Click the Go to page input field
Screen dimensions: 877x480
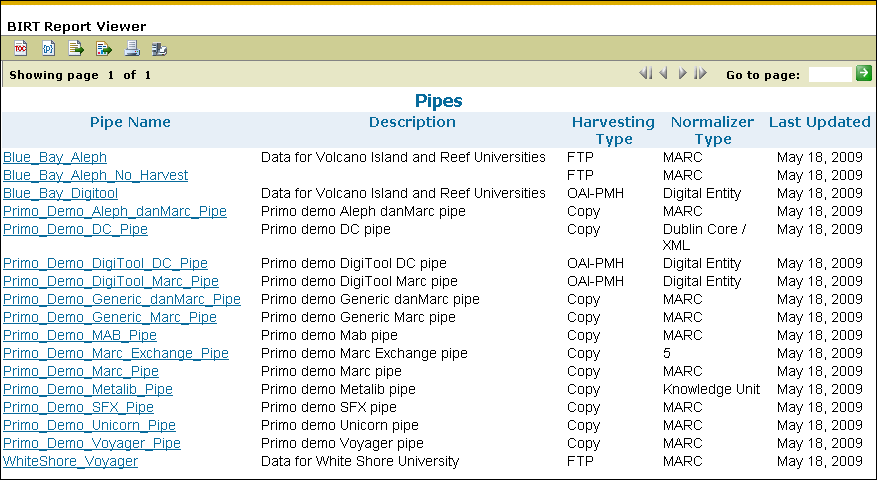point(830,74)
